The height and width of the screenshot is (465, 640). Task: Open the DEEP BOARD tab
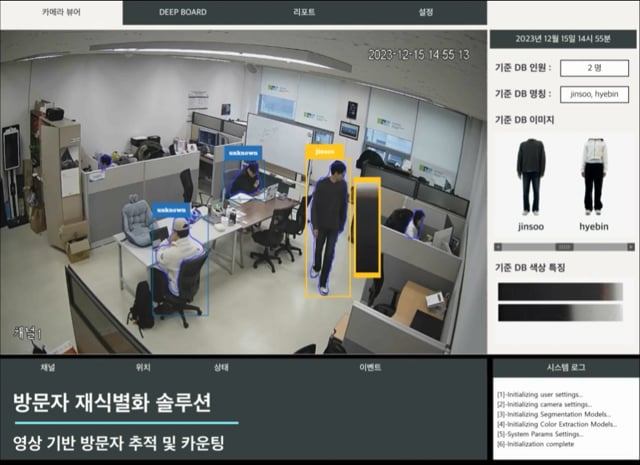point(183,12)
